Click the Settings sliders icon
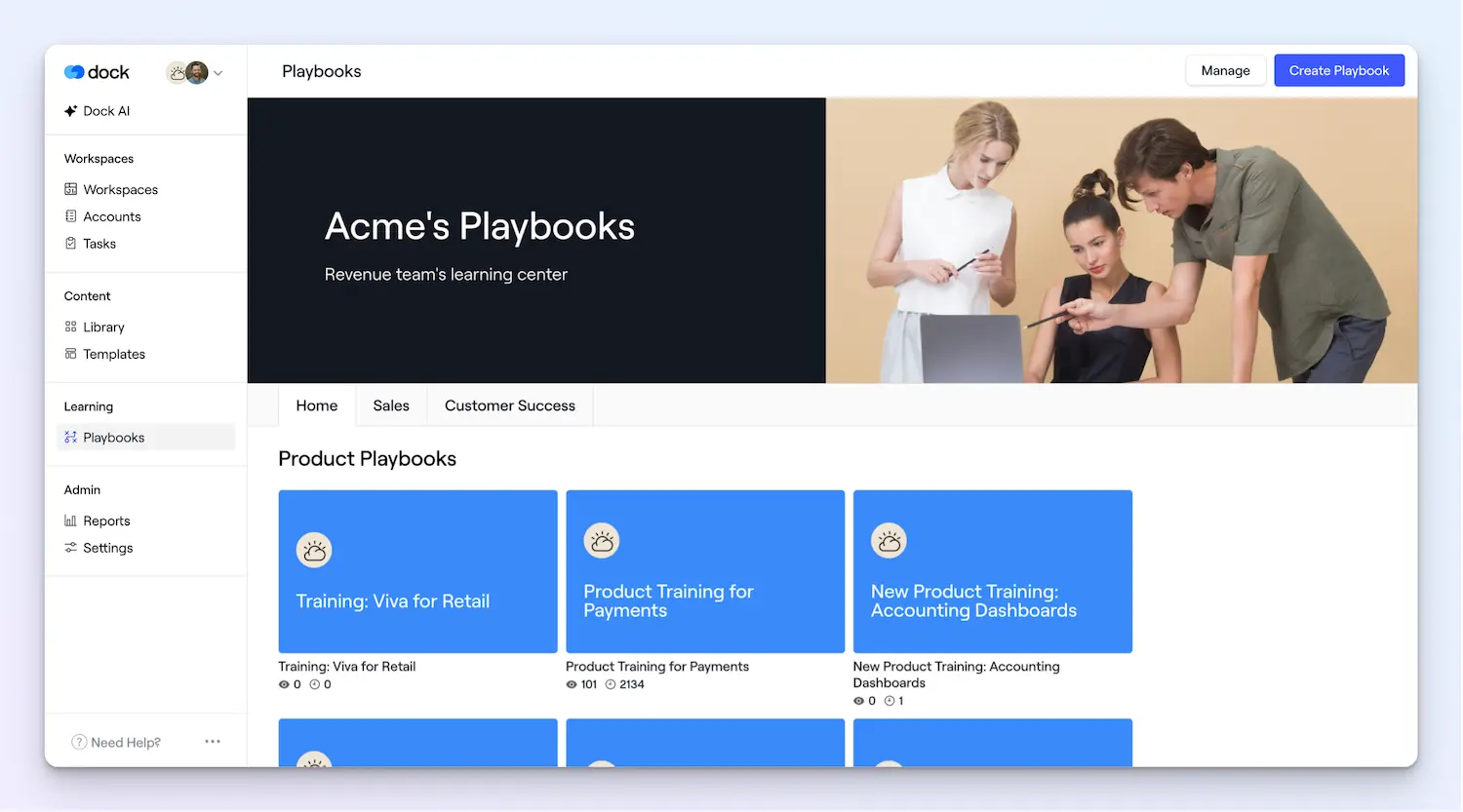 pos(70,548)
